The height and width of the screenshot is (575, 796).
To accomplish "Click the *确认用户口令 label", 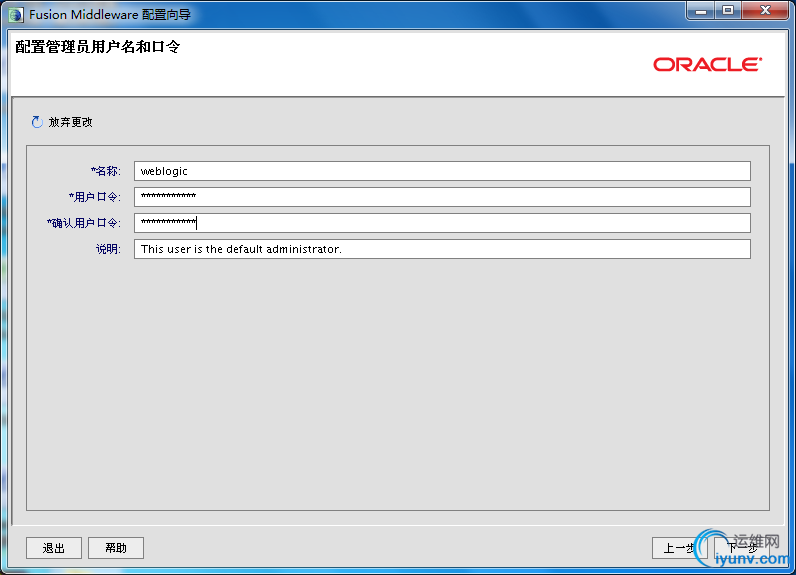I will point(84,223).
